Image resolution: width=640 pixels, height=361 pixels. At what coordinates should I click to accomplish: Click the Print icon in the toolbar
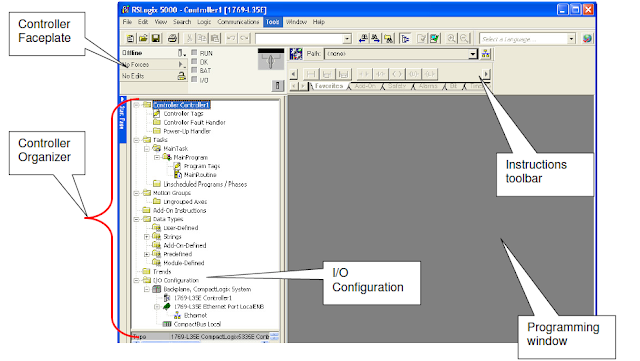point(173,38)
